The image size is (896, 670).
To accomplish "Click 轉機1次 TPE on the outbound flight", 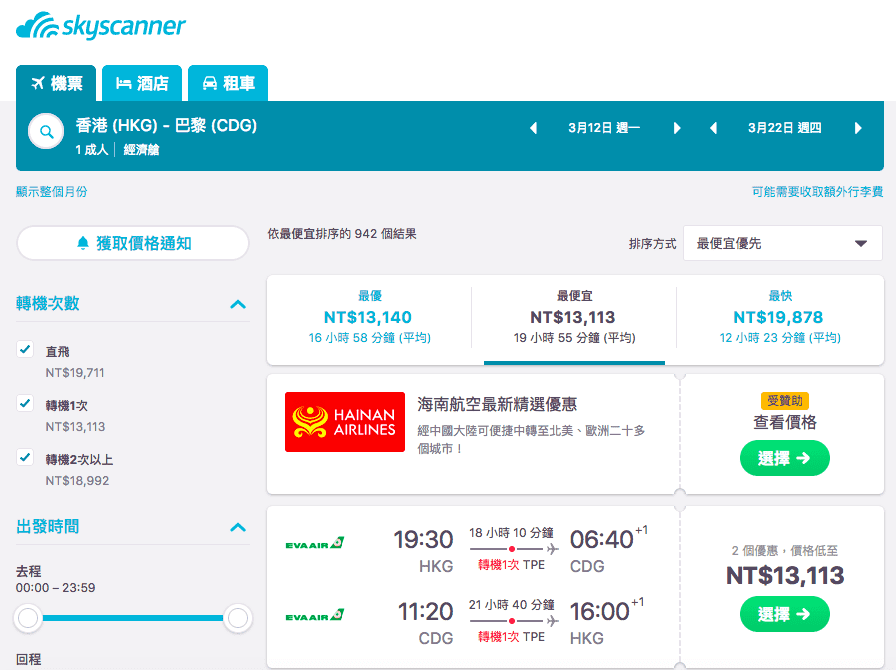I will (x=511, y=565).
